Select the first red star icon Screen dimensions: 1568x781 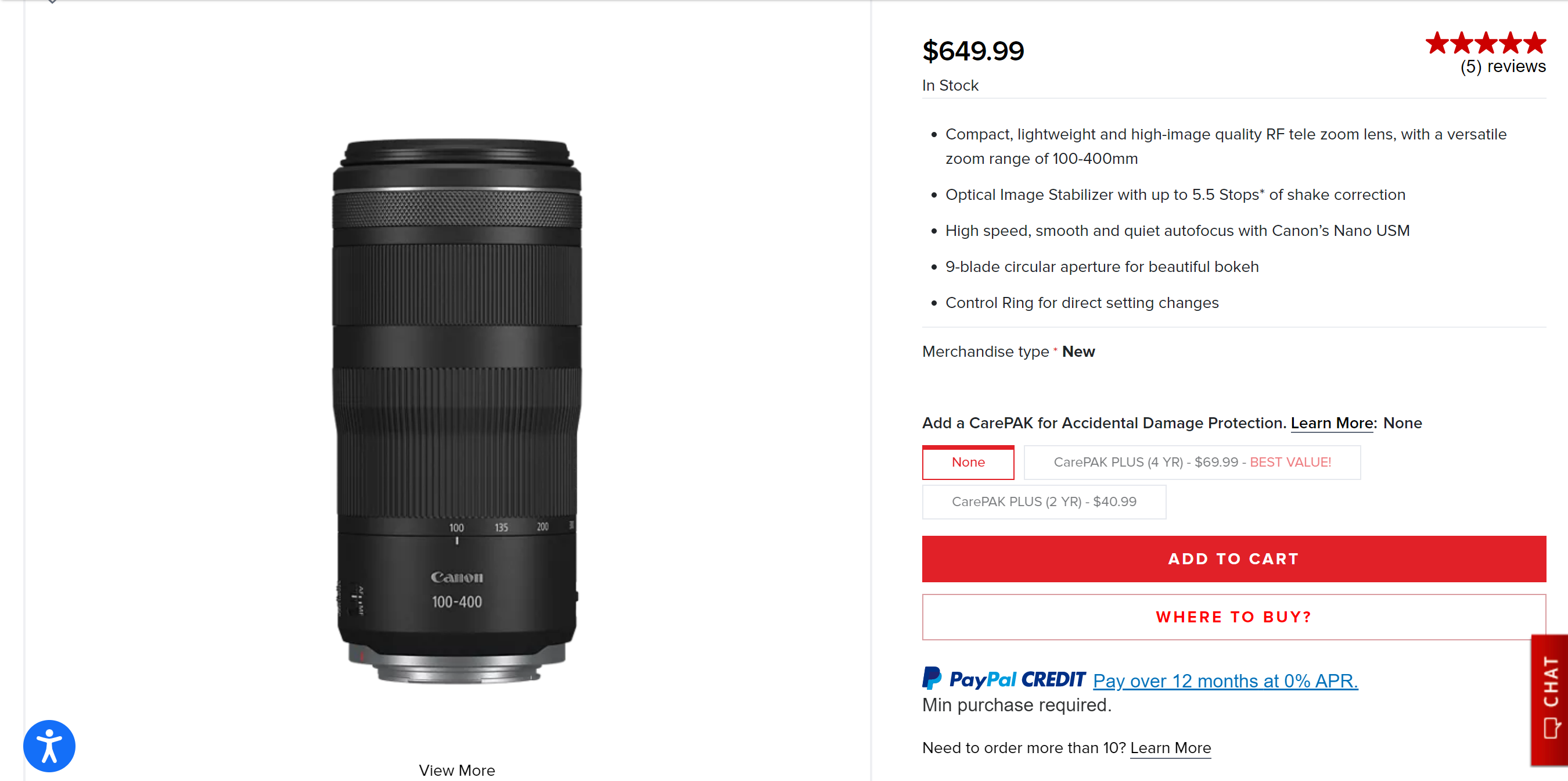tap(1437, 42)
